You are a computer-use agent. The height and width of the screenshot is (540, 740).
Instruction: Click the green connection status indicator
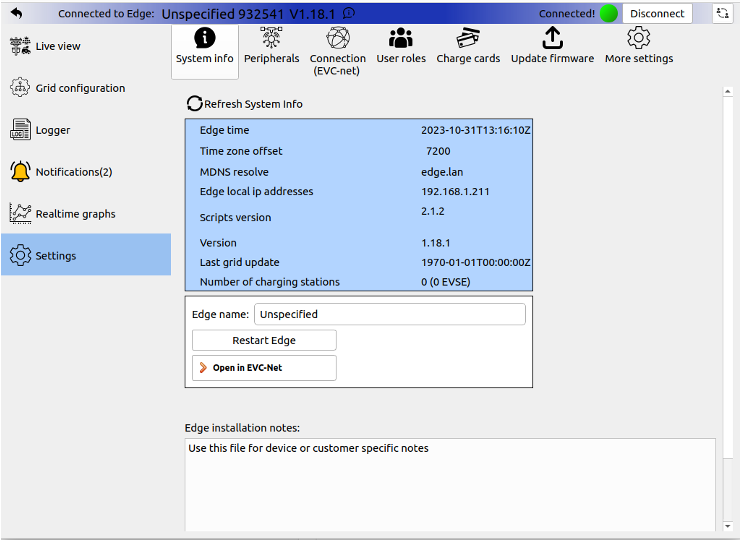click(608, 14)
